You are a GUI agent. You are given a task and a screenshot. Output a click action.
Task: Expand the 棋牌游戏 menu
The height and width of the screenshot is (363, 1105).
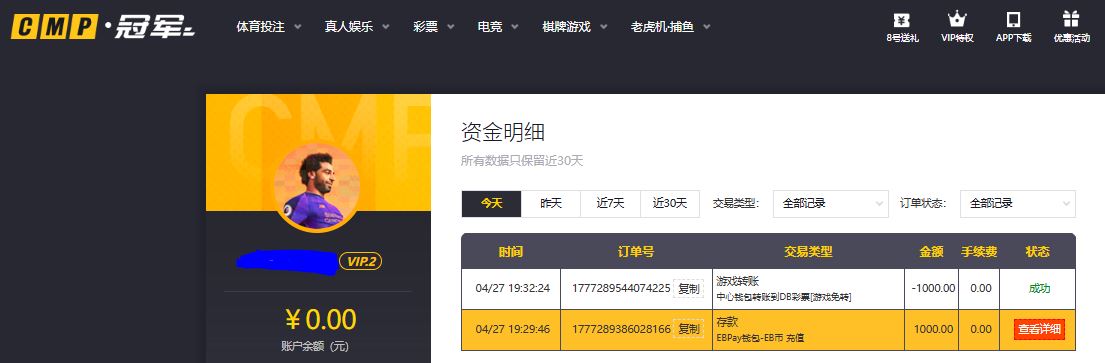[575, 27]
